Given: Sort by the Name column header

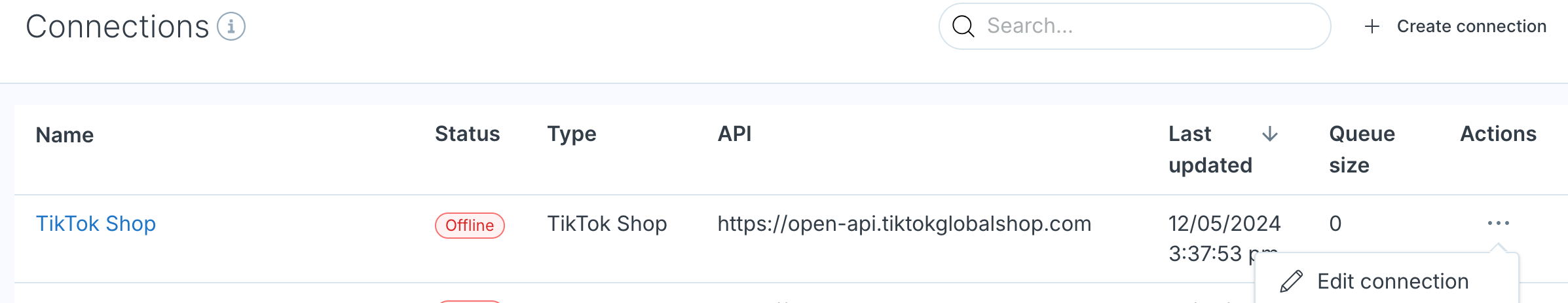Looking at the screenshot, I should 65,135.
